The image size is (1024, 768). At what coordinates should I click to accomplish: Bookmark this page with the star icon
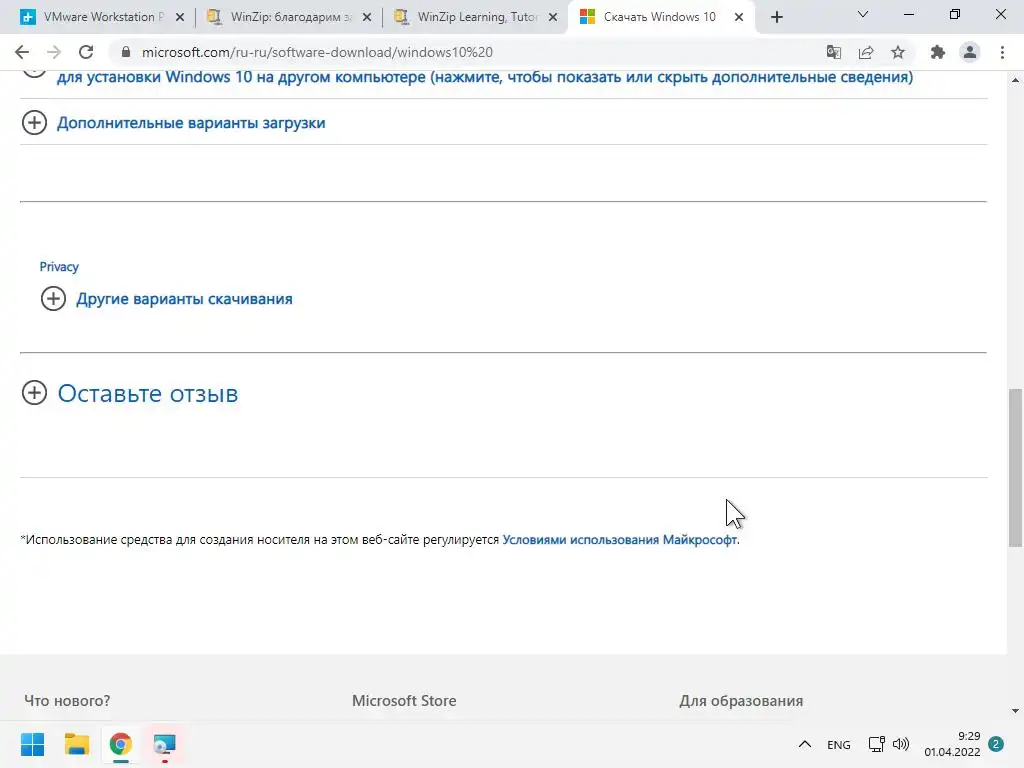[898, 52]
